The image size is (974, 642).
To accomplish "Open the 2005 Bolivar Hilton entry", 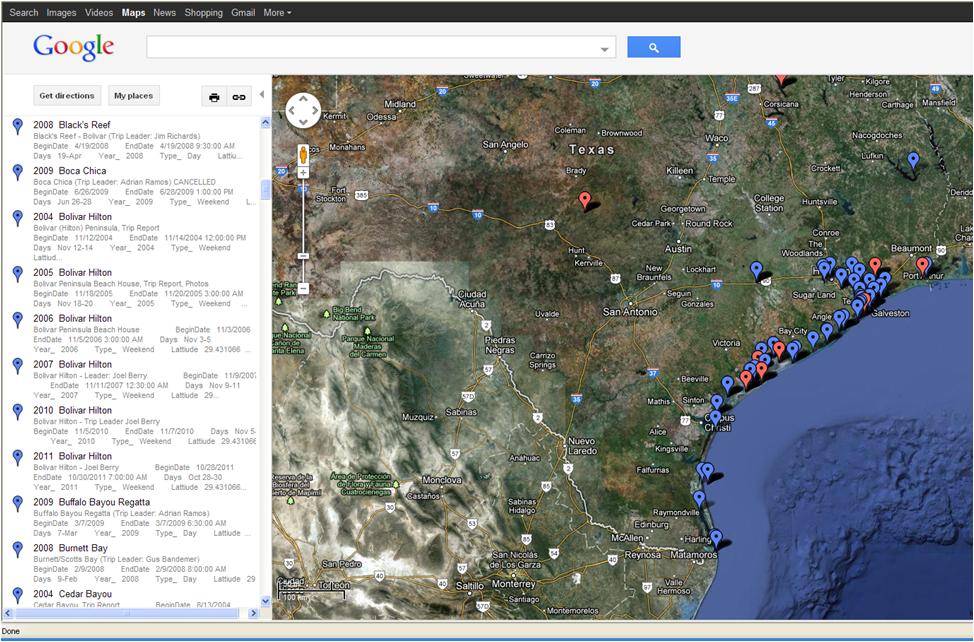I will pyautogui.click(x=73, y=273).
